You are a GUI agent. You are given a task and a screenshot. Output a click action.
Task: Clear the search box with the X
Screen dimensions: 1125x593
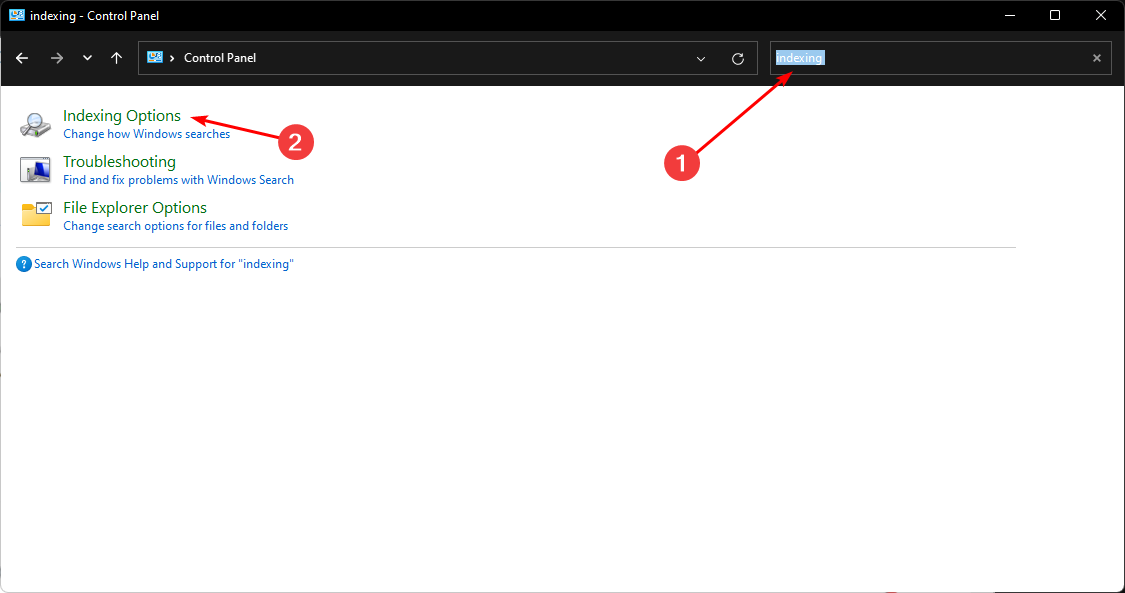click(x=1096, y=58)
